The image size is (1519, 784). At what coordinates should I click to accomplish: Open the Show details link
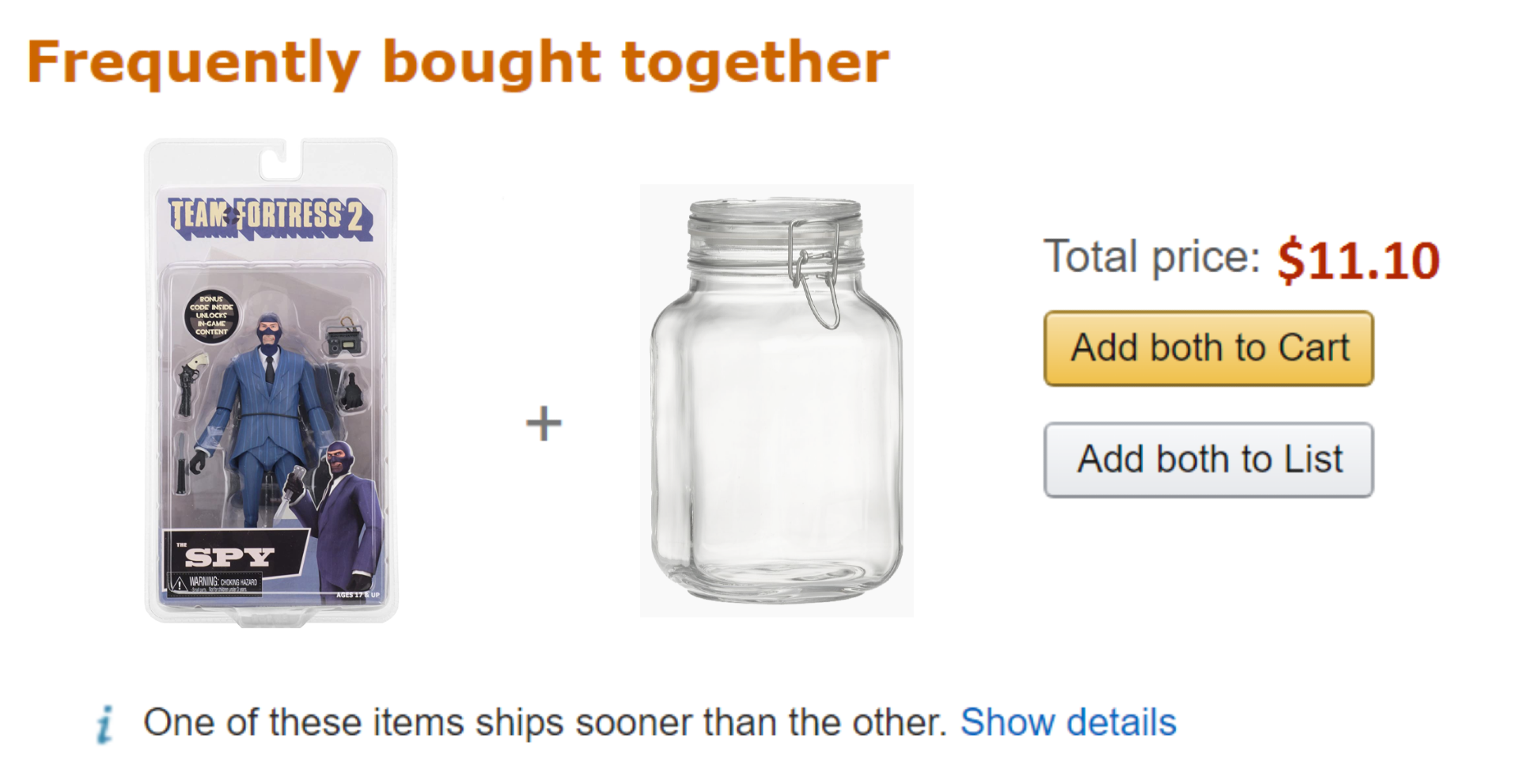coord(1068,722)
